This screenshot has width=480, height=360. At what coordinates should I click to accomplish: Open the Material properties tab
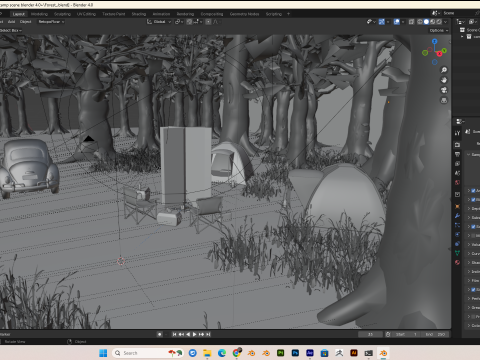pos(457,262)
